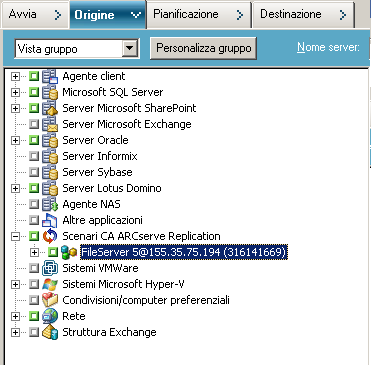Click the Server Sybase icon
This screenshot has width=371, height=365.
50,172
